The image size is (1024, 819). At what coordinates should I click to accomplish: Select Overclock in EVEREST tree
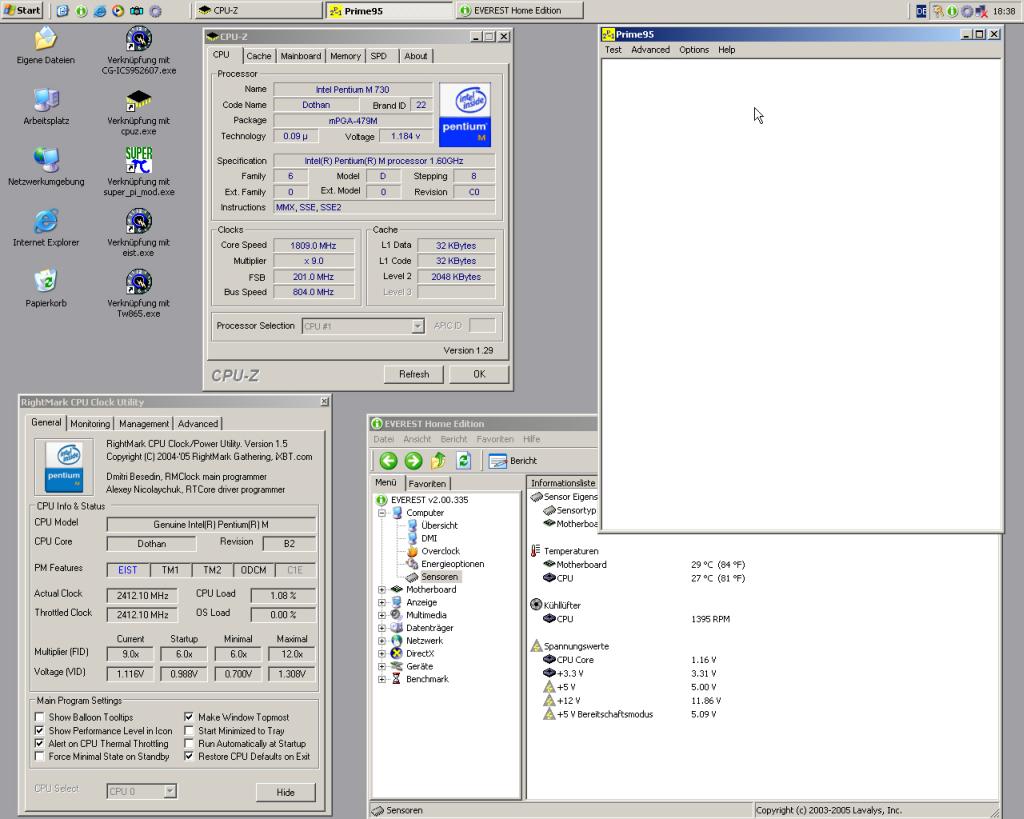pos(440,551)
